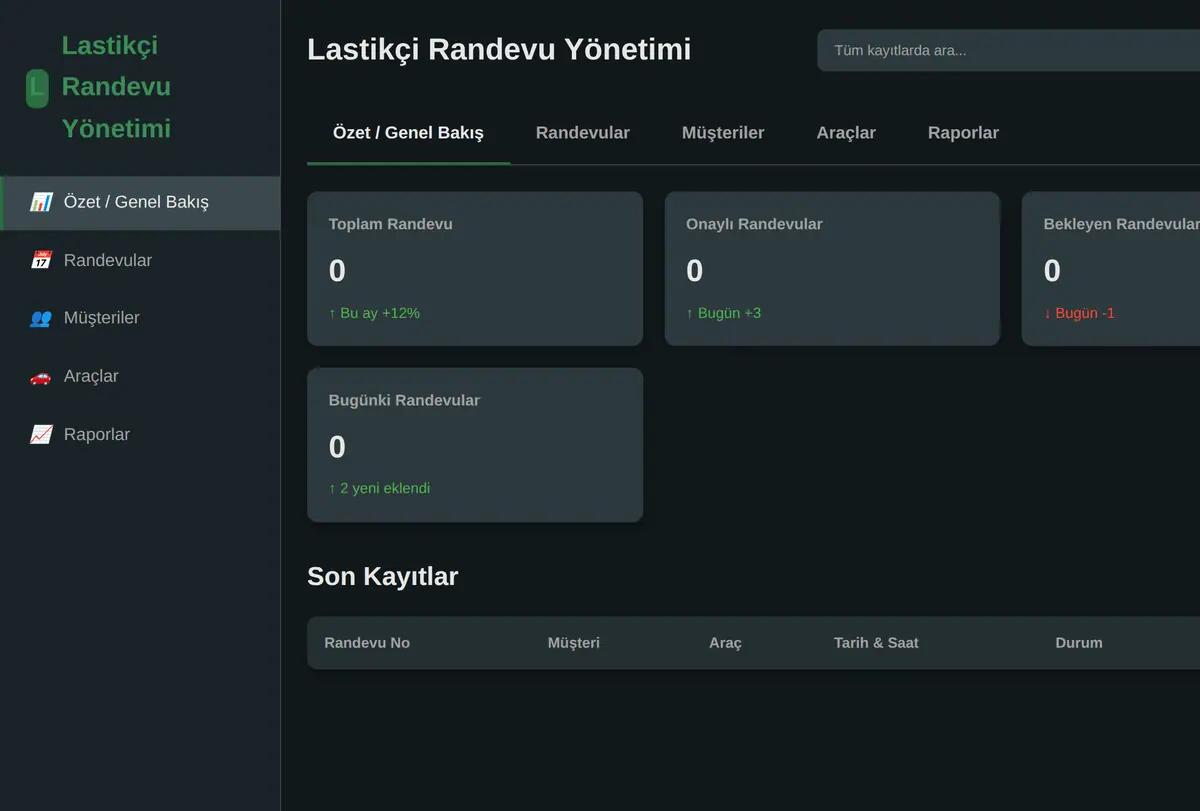The image size is (1200, 811).
Task: Click the Toplam Randevu summary card
Action: 475,269
